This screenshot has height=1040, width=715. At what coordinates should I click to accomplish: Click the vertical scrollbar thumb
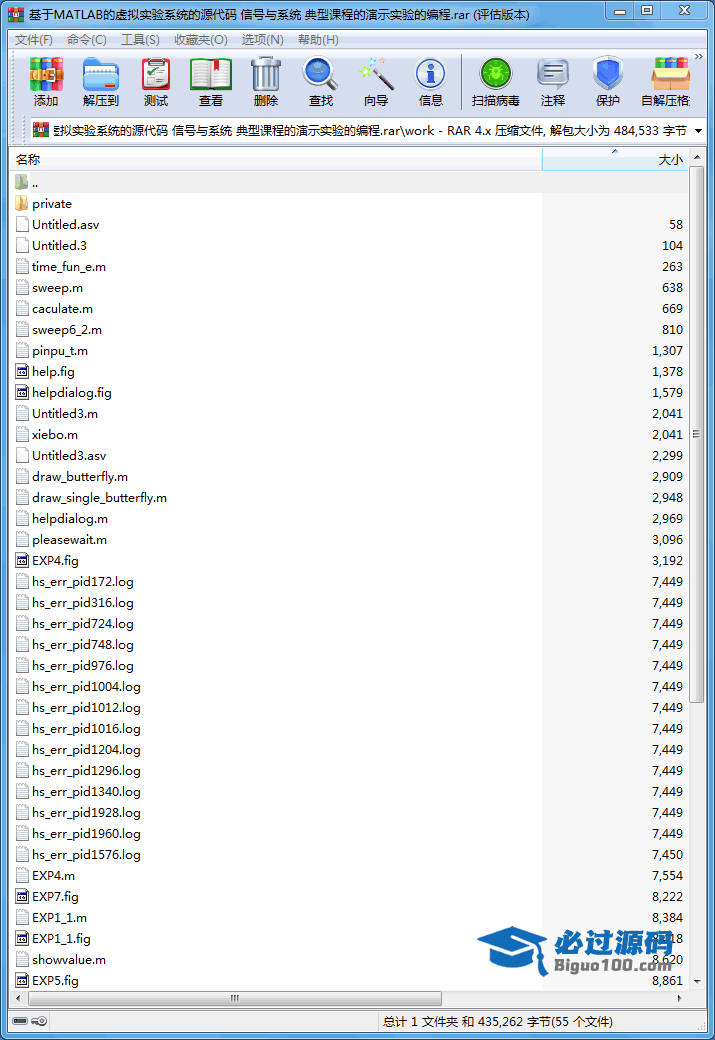click(x=696, y=434)
